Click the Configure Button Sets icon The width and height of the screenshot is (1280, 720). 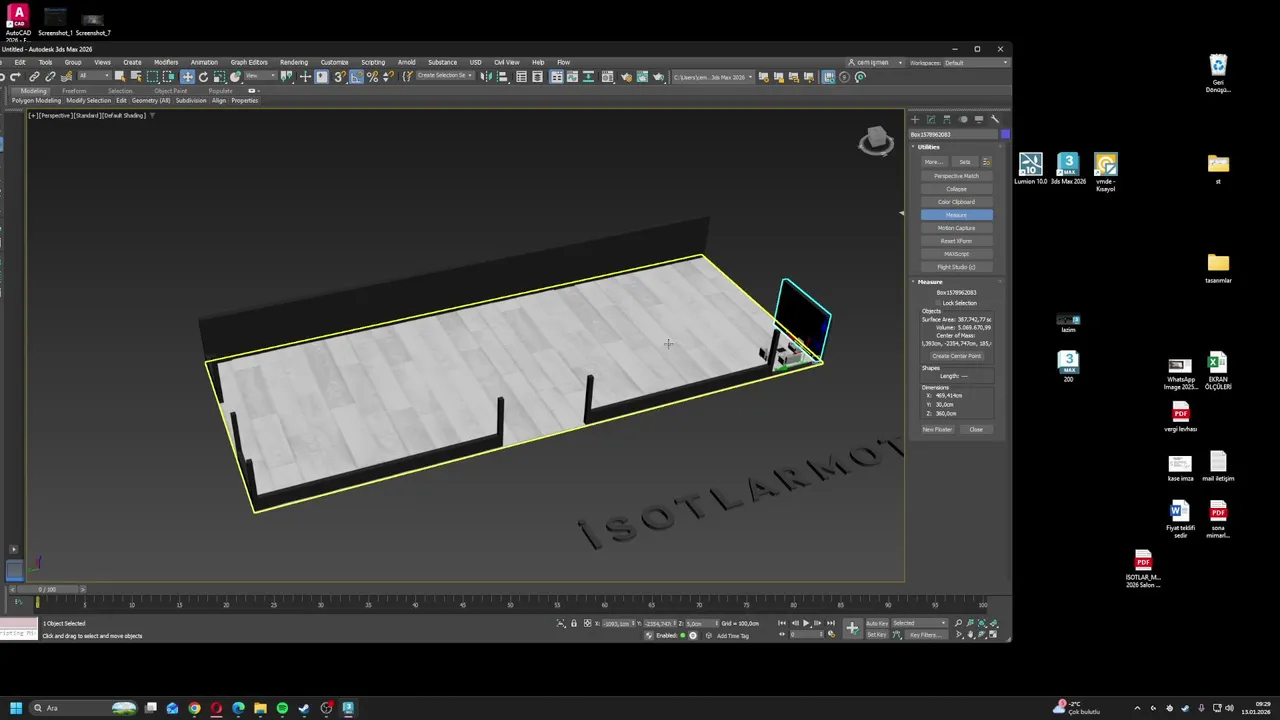[986, 162]
